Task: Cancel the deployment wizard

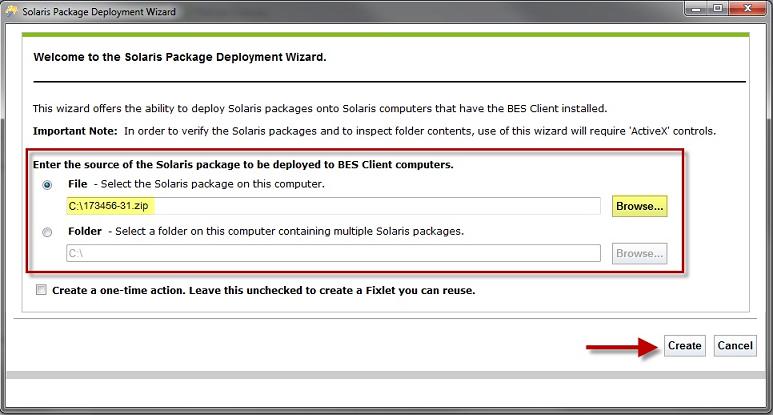Action: coord(735,346)
